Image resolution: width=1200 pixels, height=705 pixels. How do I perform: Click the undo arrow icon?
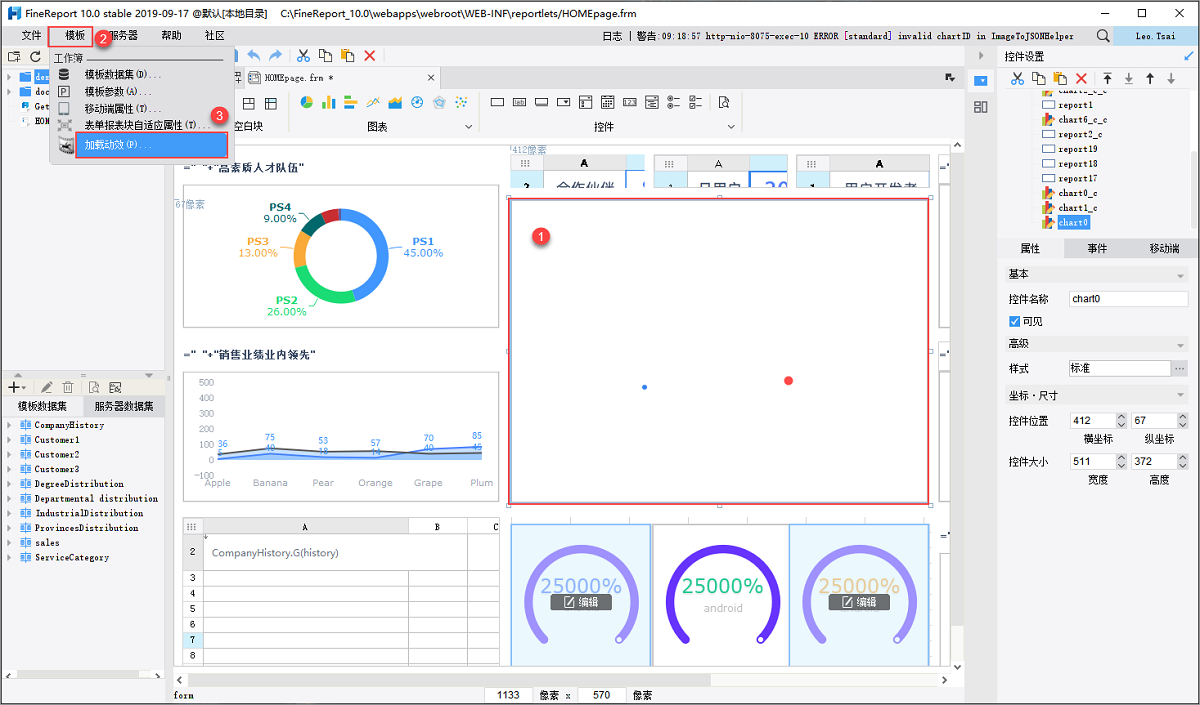(254, 56)
